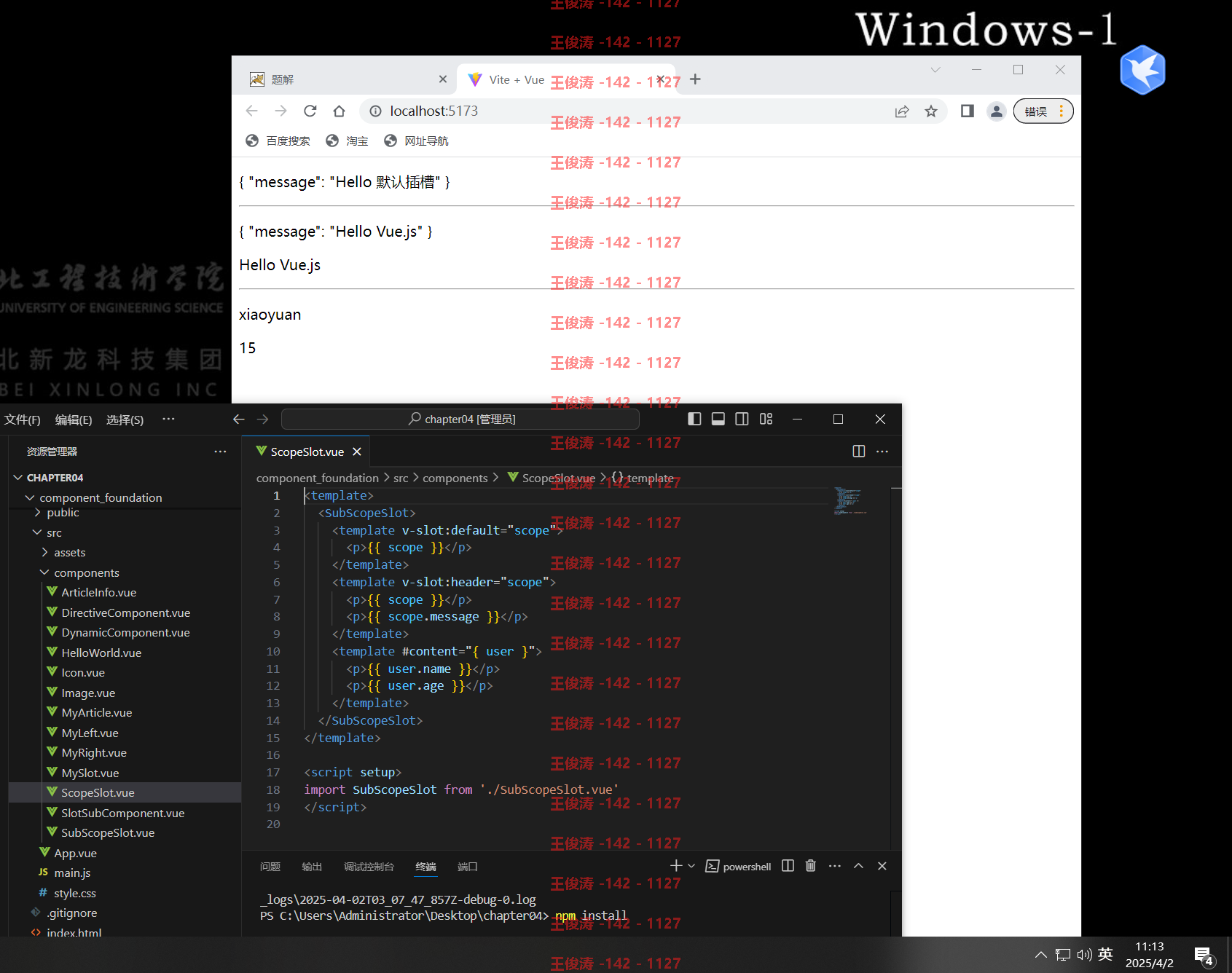Open a new browser tab

[x=695, y=79]
